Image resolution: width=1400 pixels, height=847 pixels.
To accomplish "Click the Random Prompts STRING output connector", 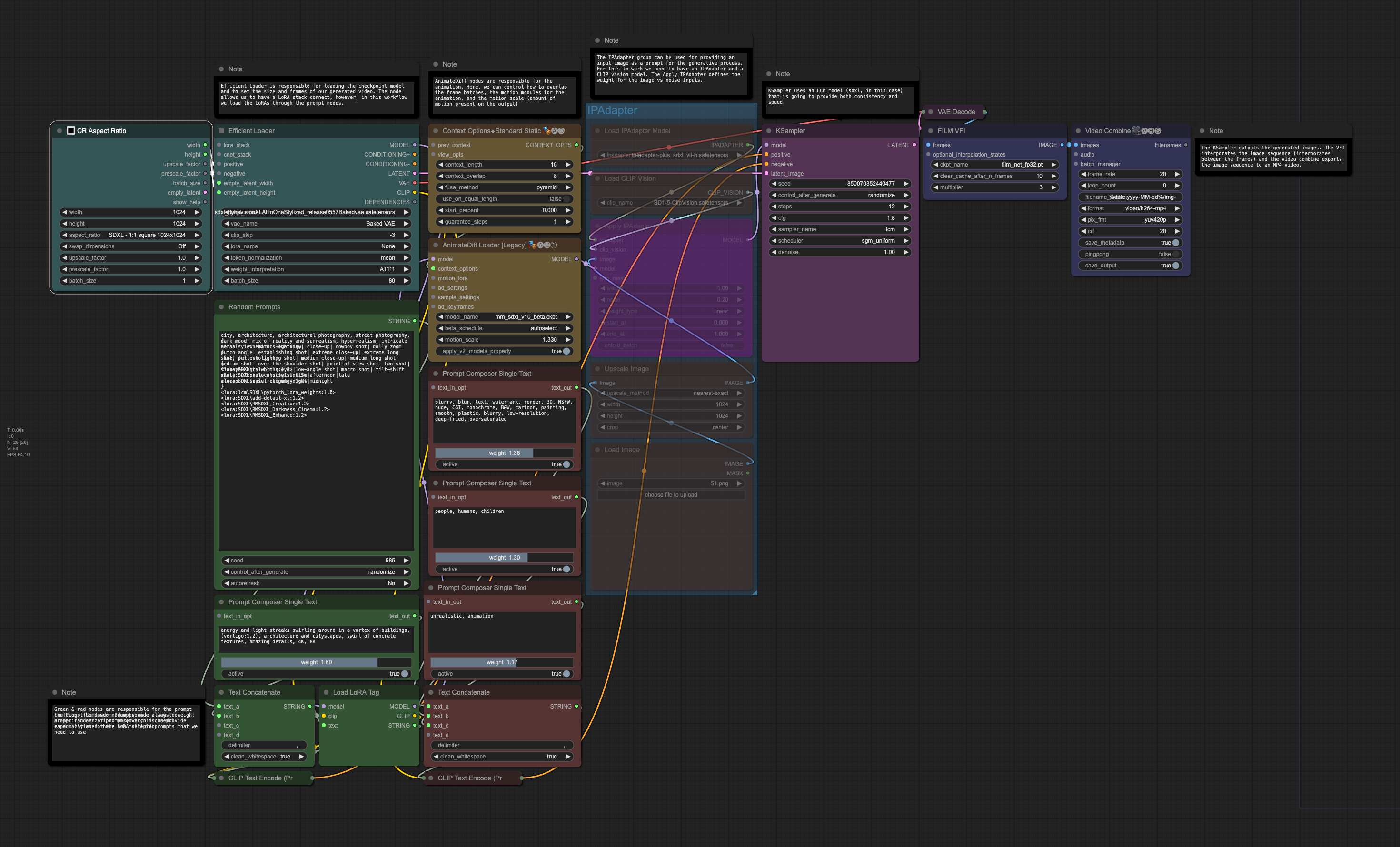I will [414, 321].
